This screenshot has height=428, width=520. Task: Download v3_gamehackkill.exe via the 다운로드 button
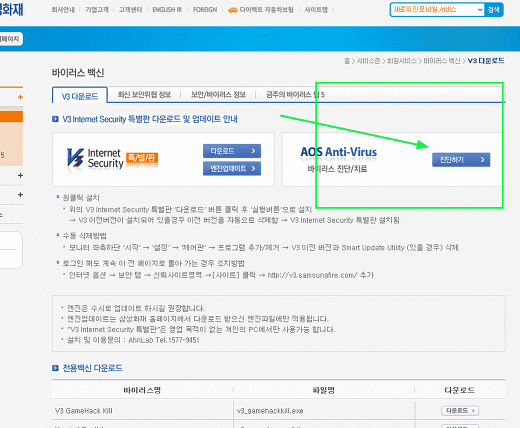point(460,411)
